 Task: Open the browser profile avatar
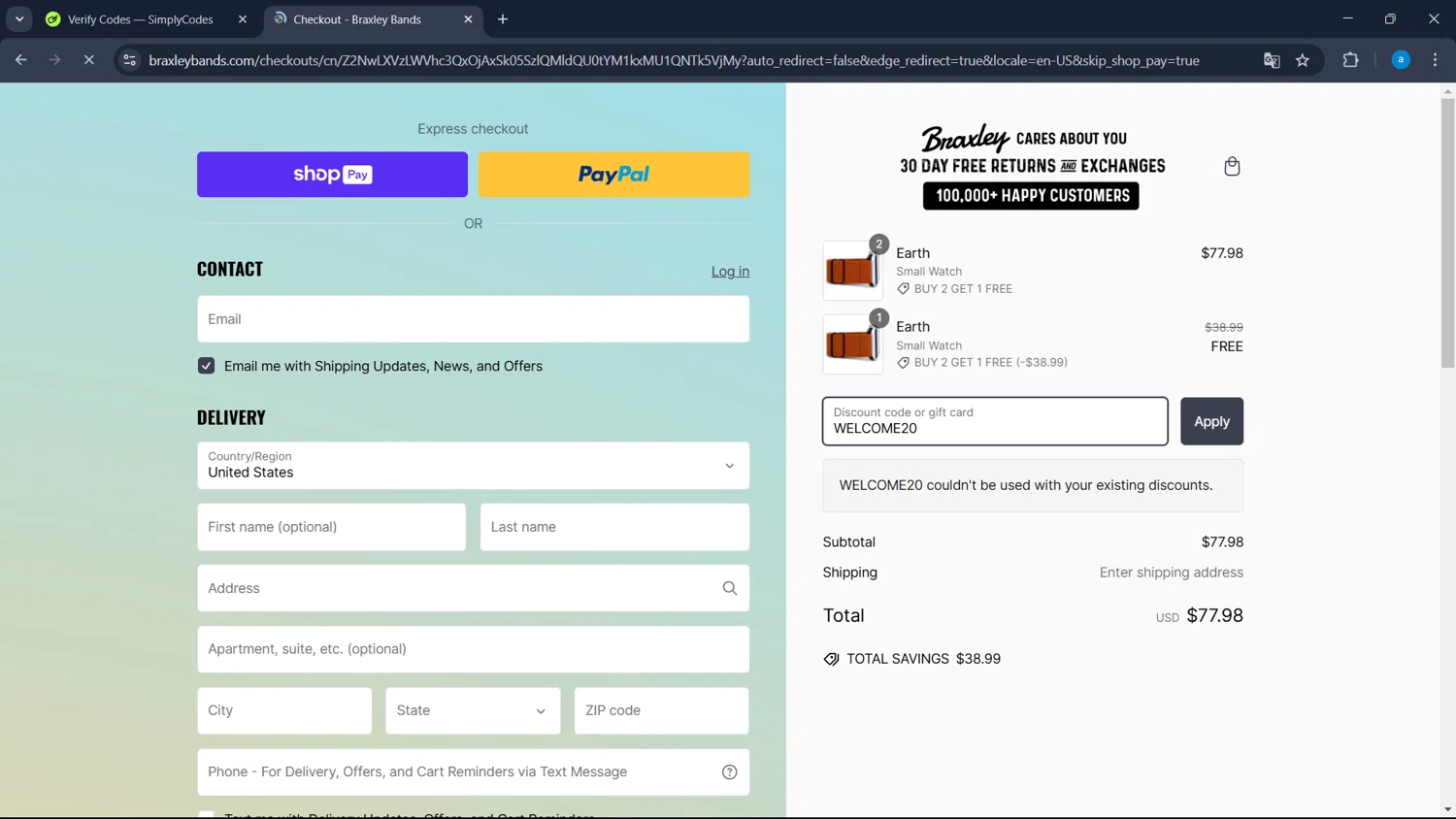click(1401, 60)
